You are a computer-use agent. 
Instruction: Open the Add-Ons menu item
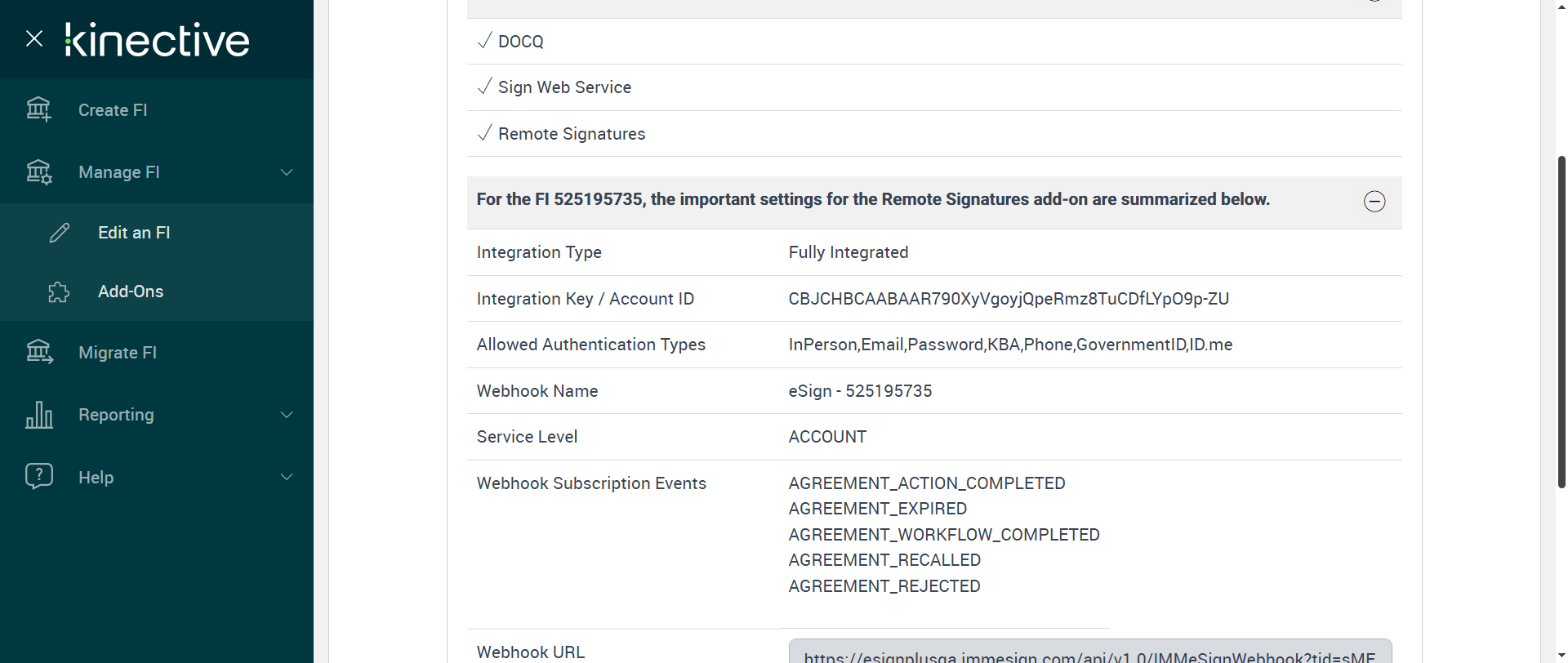(x=131, y=291)
